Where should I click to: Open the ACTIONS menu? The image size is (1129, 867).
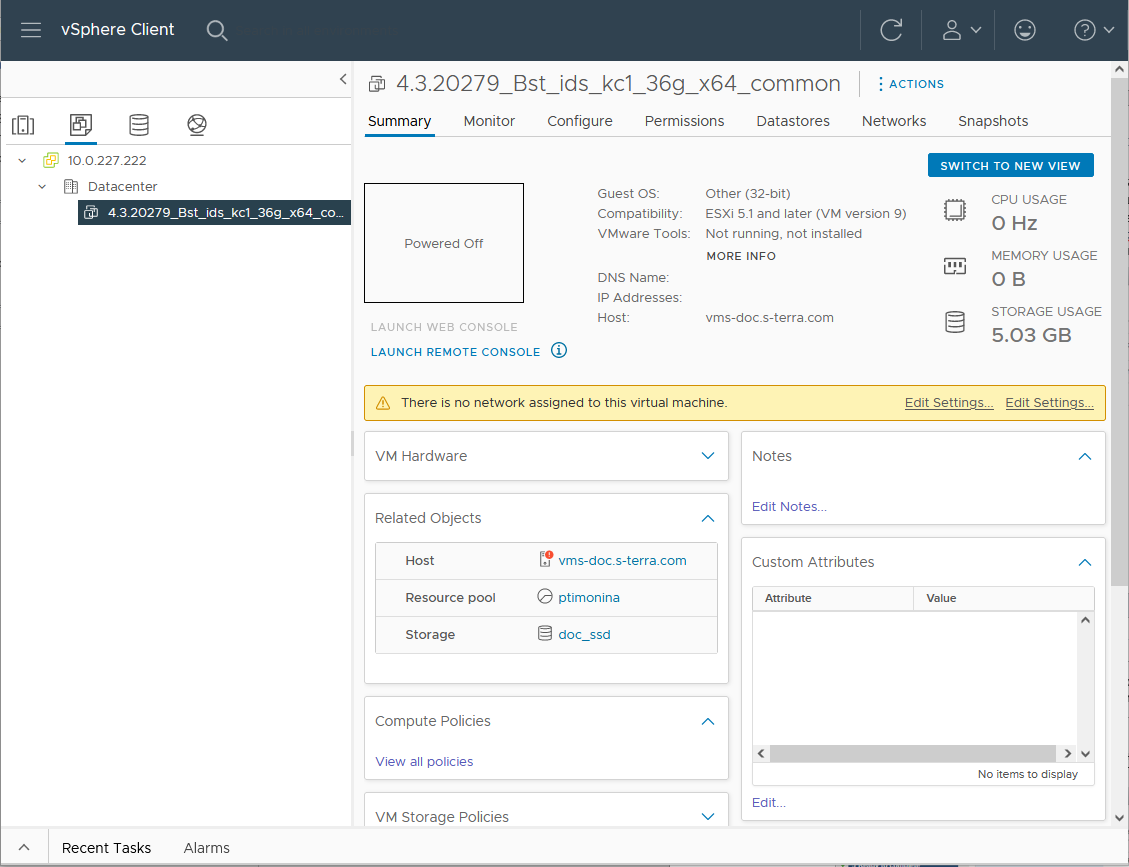pyautogui.click(x=910, y=84)
